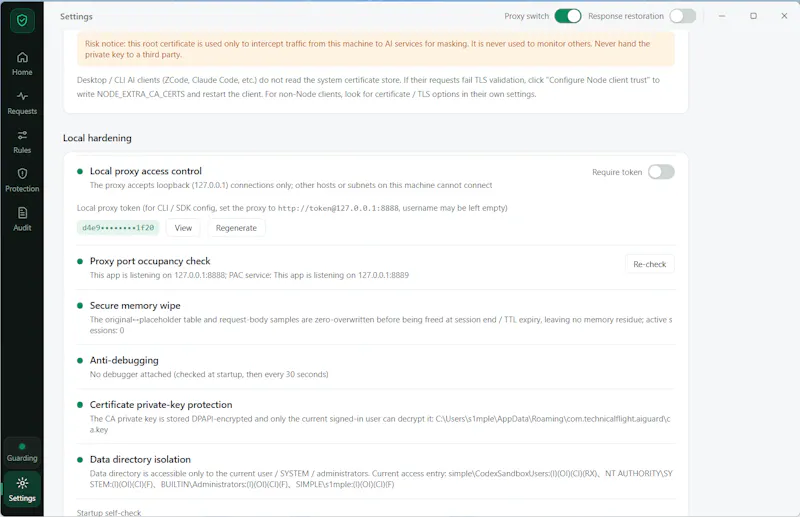
Task: Turn off the Proxy switch toggle
Action: (x=568, y=16)
